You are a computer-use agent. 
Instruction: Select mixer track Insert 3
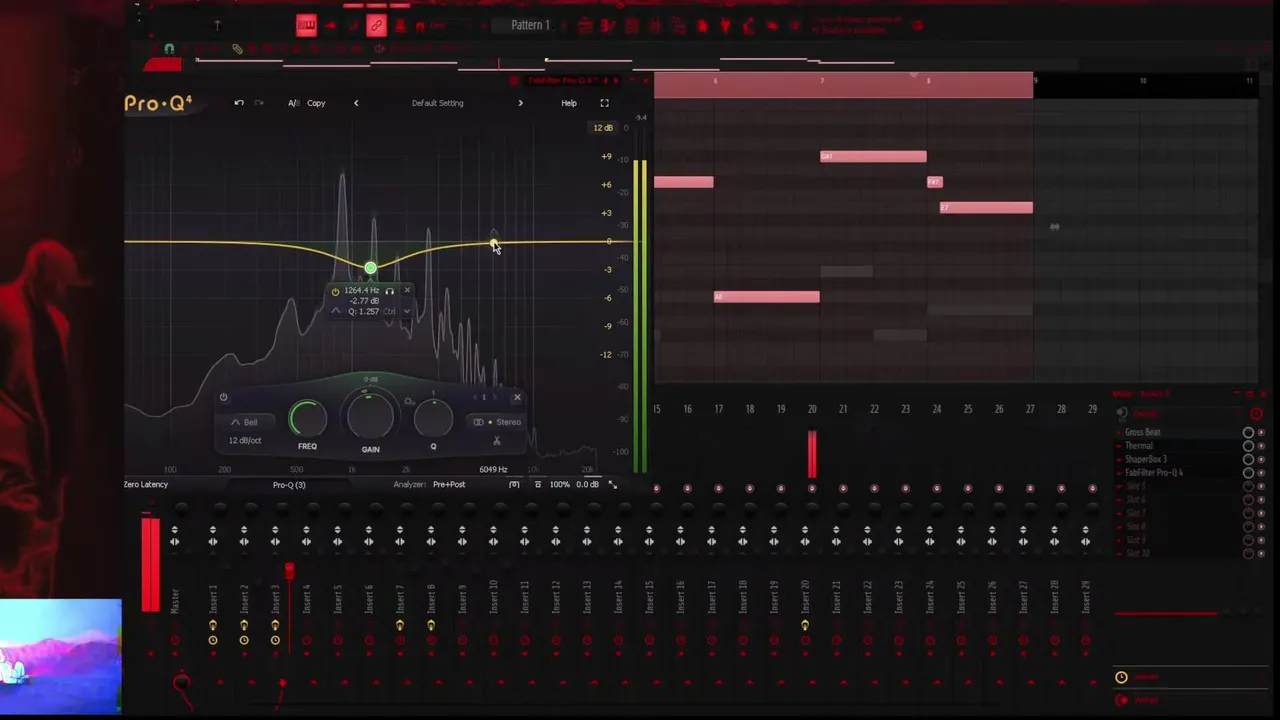point(275,598)
